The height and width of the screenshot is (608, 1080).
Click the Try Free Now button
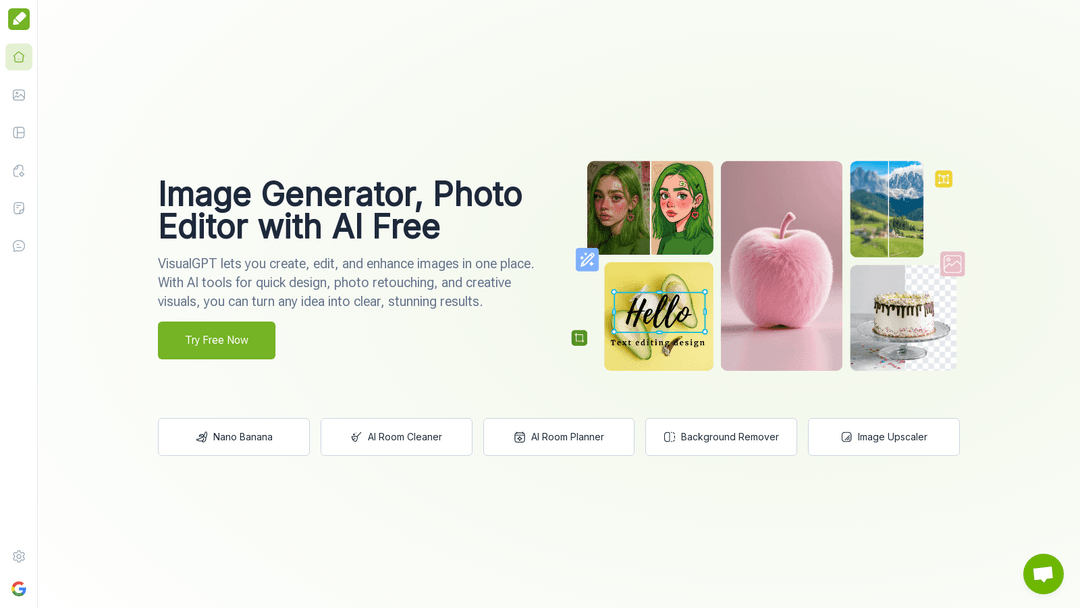coord(216,340)
